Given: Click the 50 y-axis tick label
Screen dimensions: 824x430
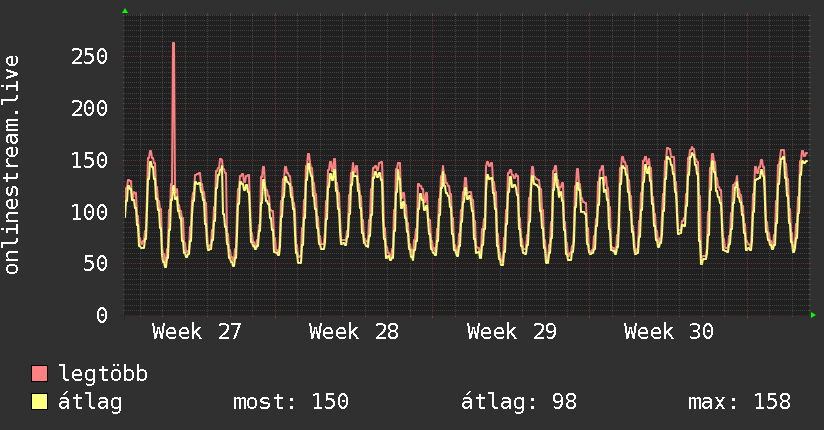Looking at the screenshot, I should [96, 264].
